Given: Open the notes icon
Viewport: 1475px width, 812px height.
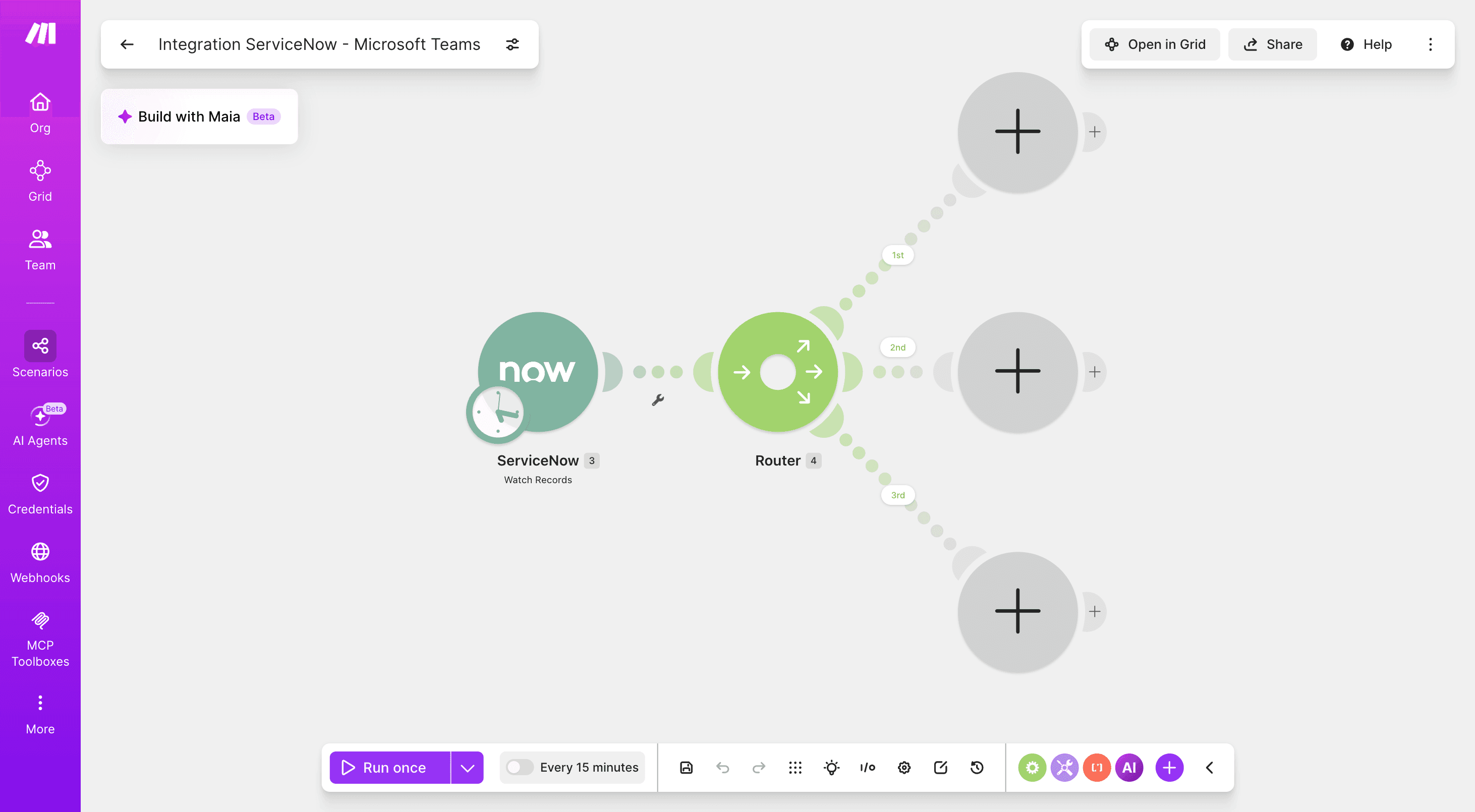Looking at the screenshot, I should click(940, 767).
